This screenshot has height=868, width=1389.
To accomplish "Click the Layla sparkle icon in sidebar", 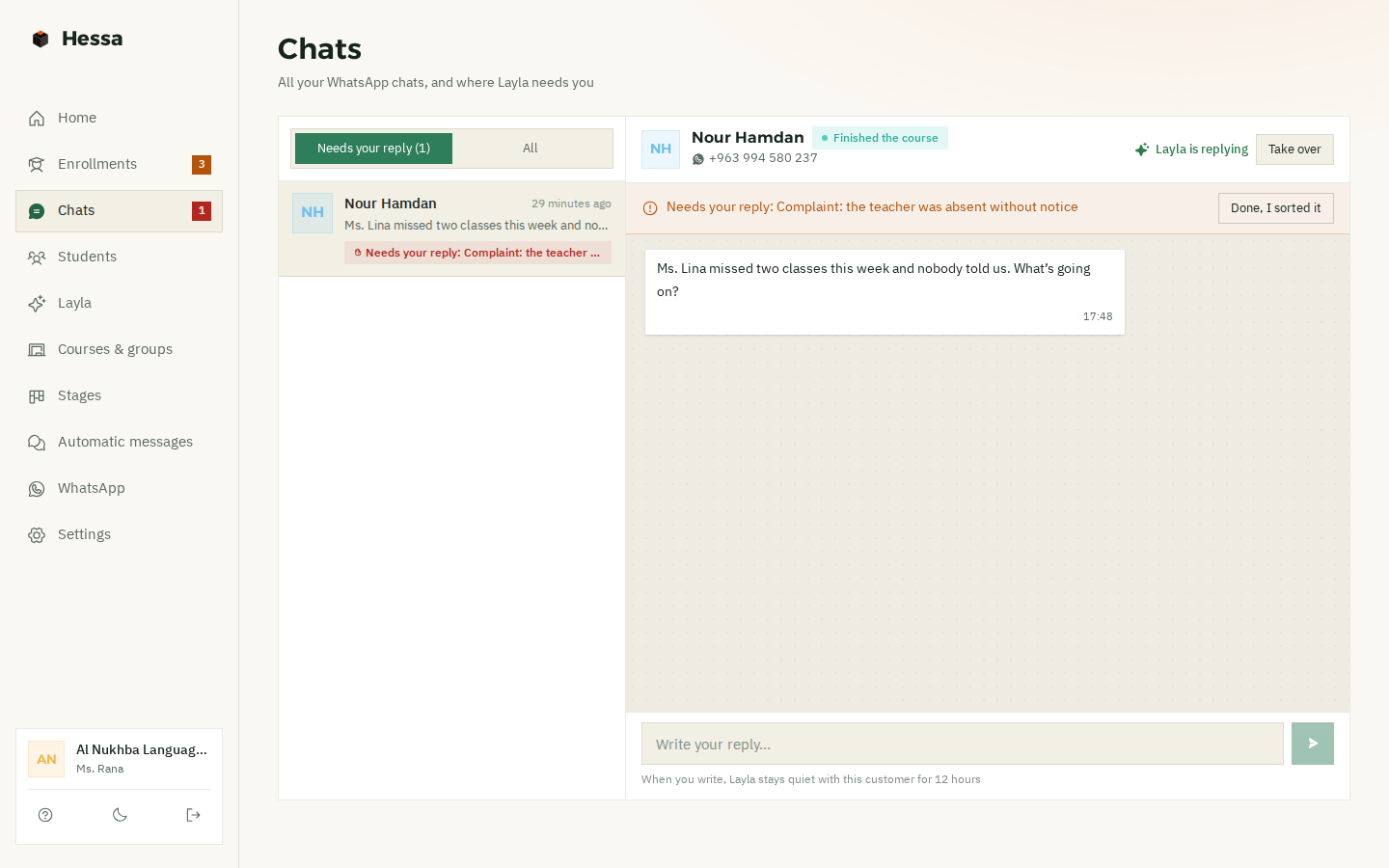I will coord(37,303).
